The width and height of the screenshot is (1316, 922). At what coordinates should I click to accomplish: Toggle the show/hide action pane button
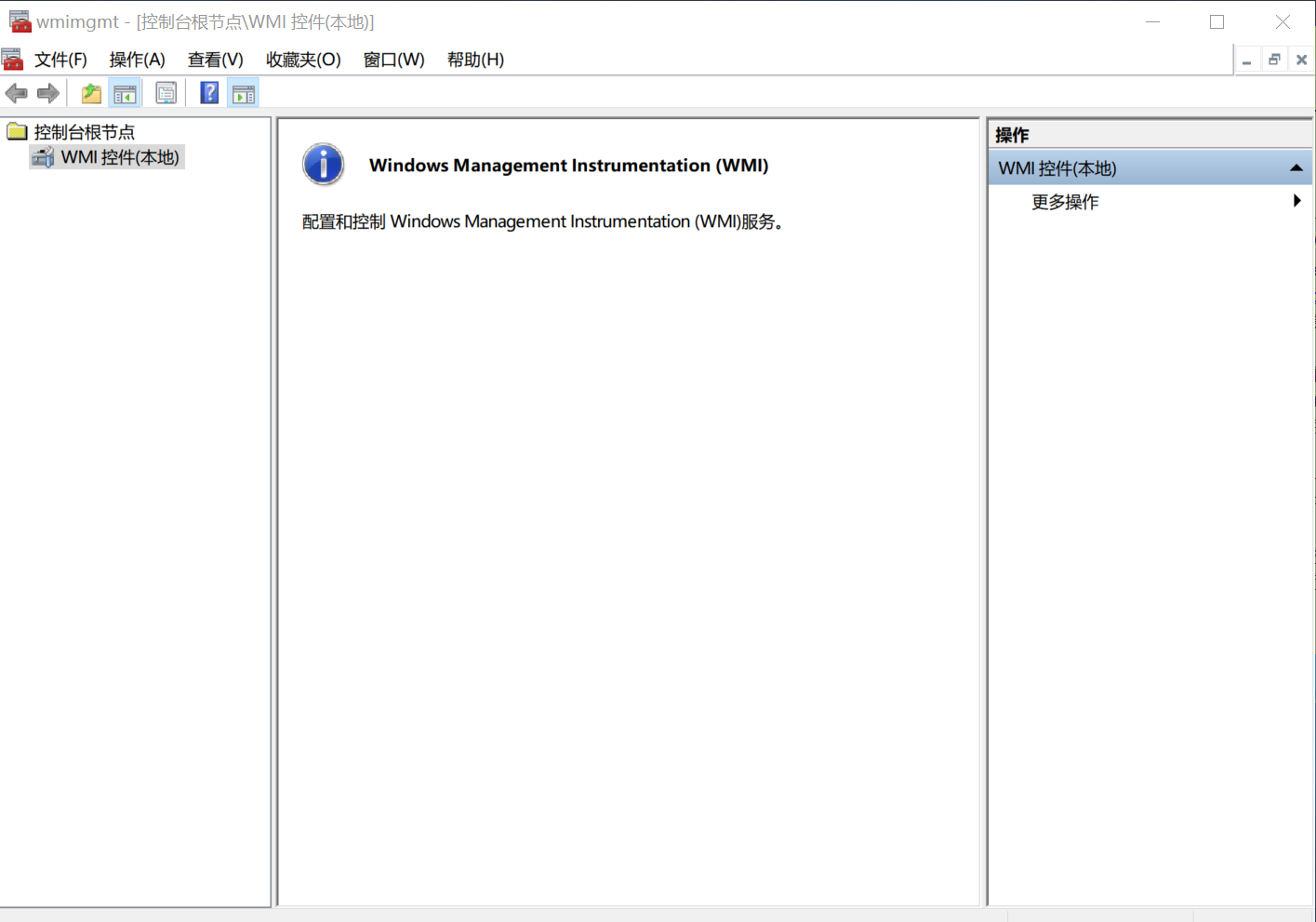244,93
